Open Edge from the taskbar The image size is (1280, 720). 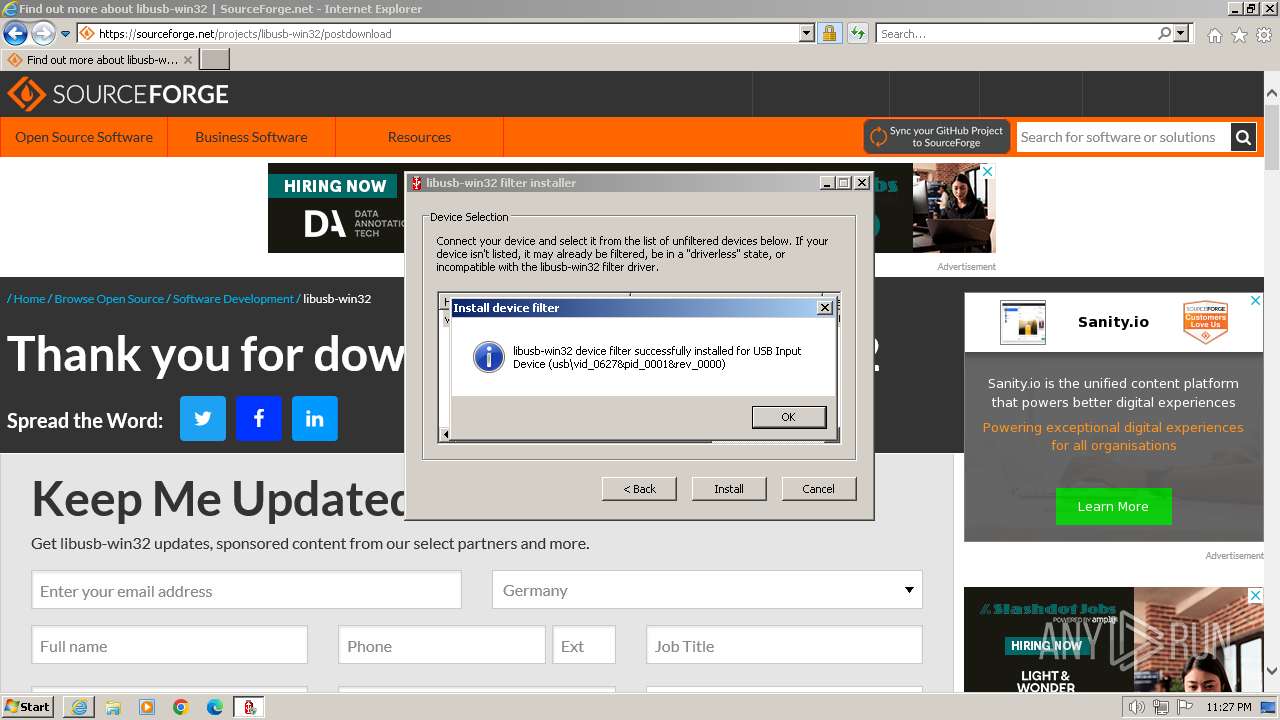pos(215,707)
